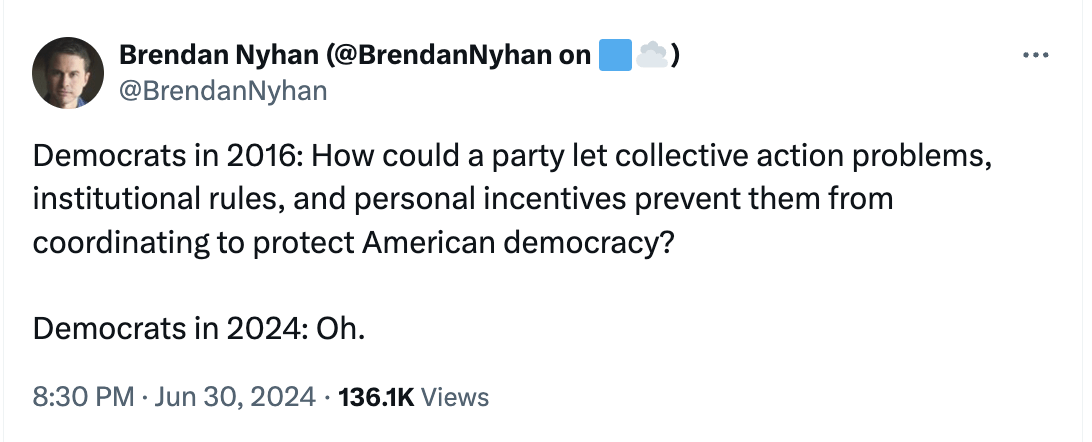The image size is (1092, 442).
Task: Click the closing parenthesis after the cloud emoji
Action: point(676,56)
